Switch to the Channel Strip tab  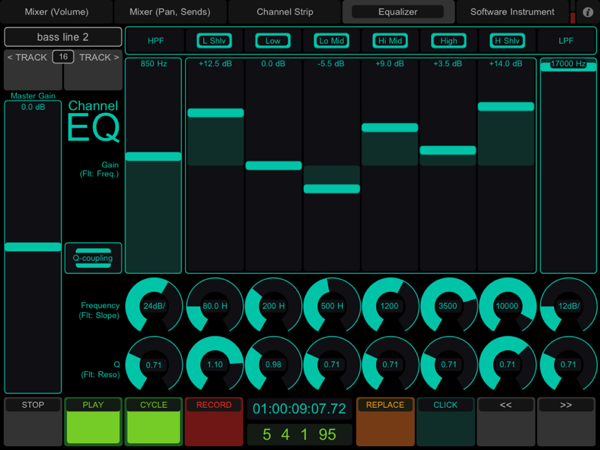pos(285,12)
